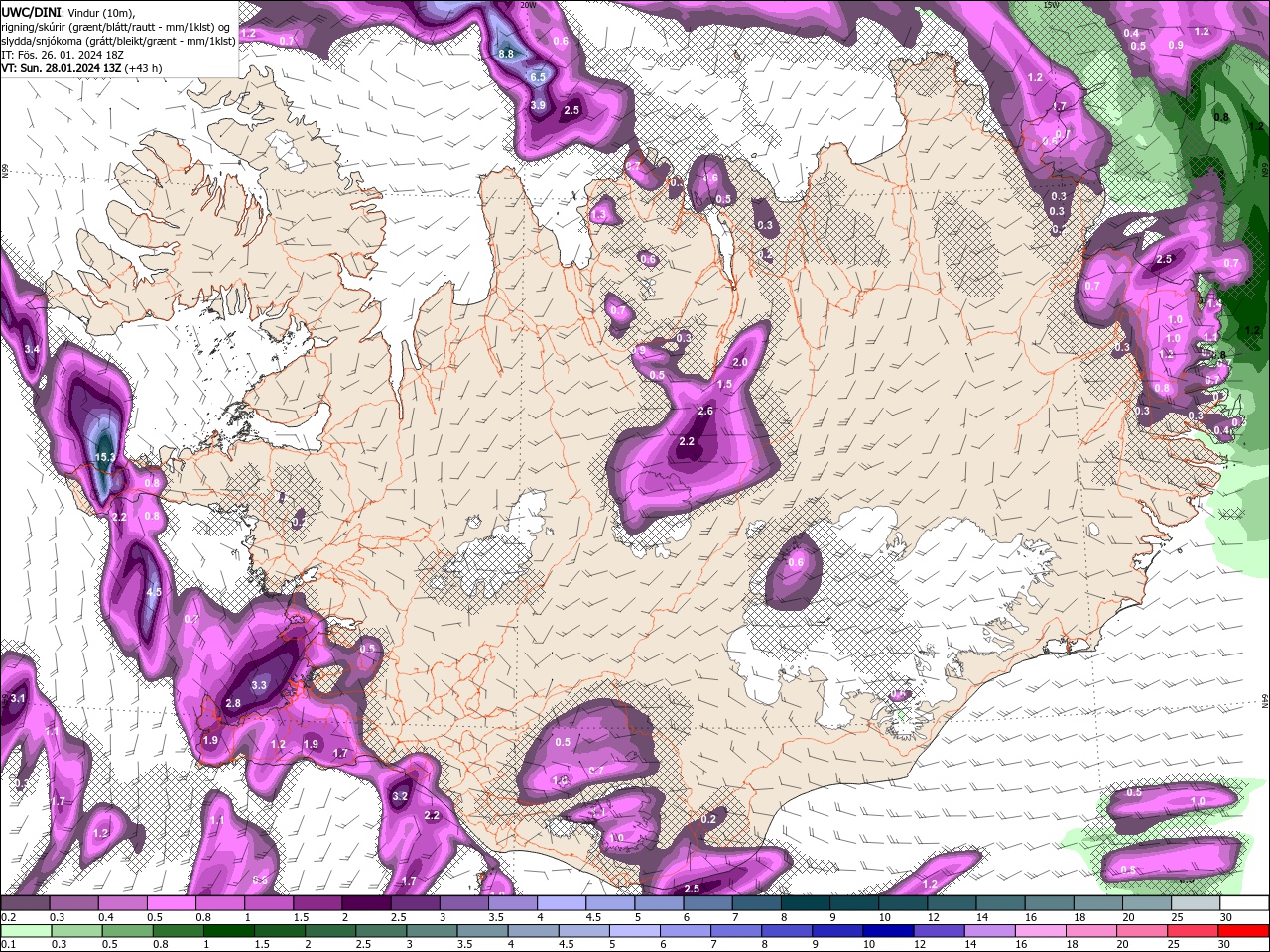Click the 4.5 precipitation value on the map
The image size is (1270, 952).
154,592
